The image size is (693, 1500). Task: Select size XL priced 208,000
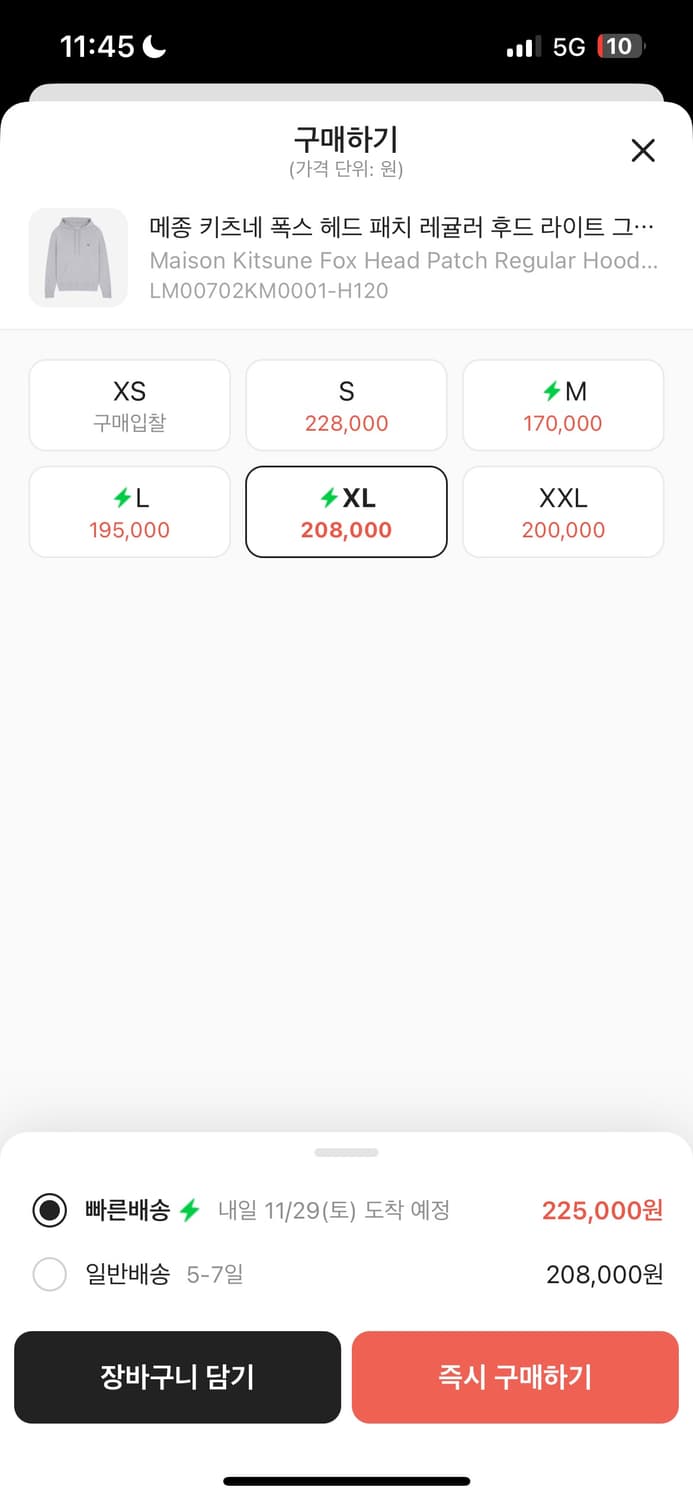tap(346, 512)
